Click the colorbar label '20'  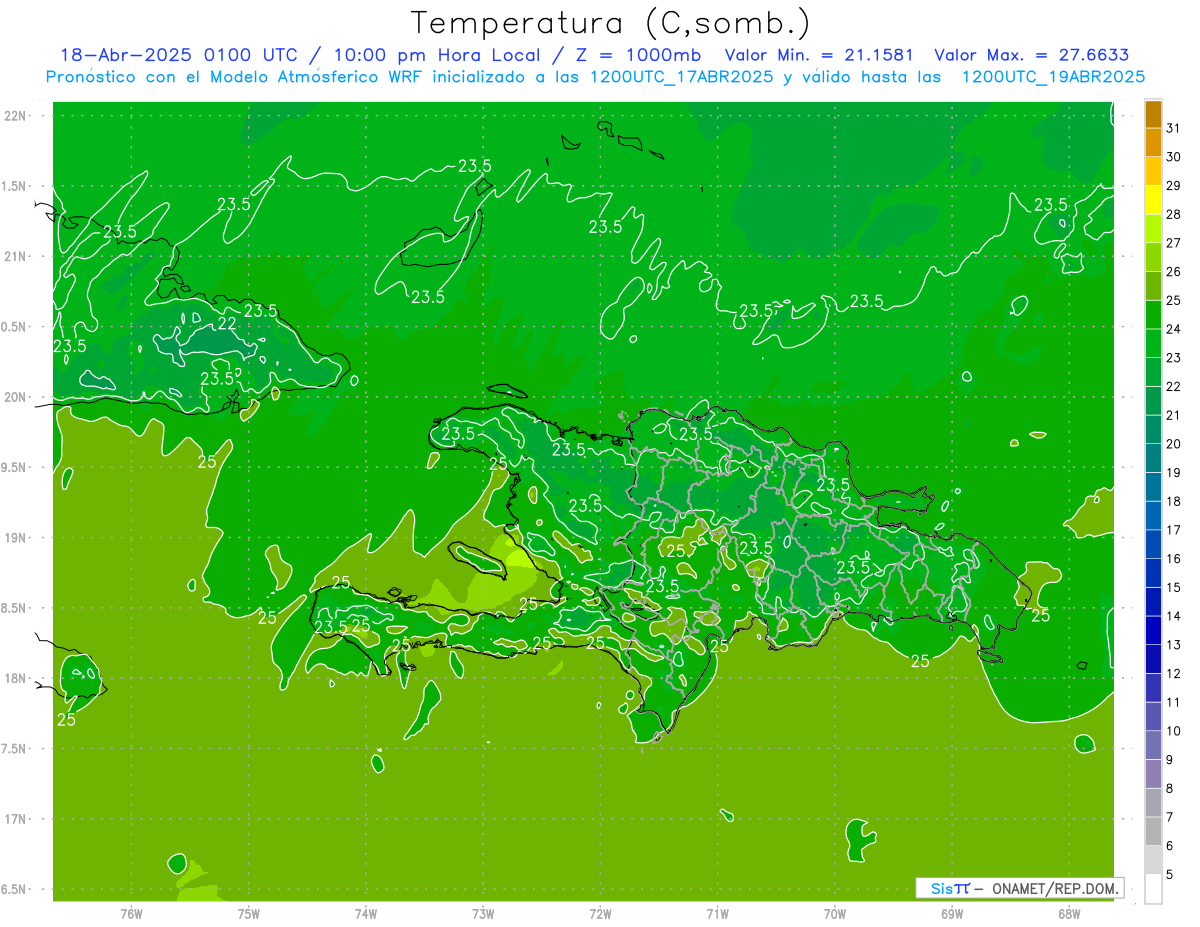(1174, 444)
